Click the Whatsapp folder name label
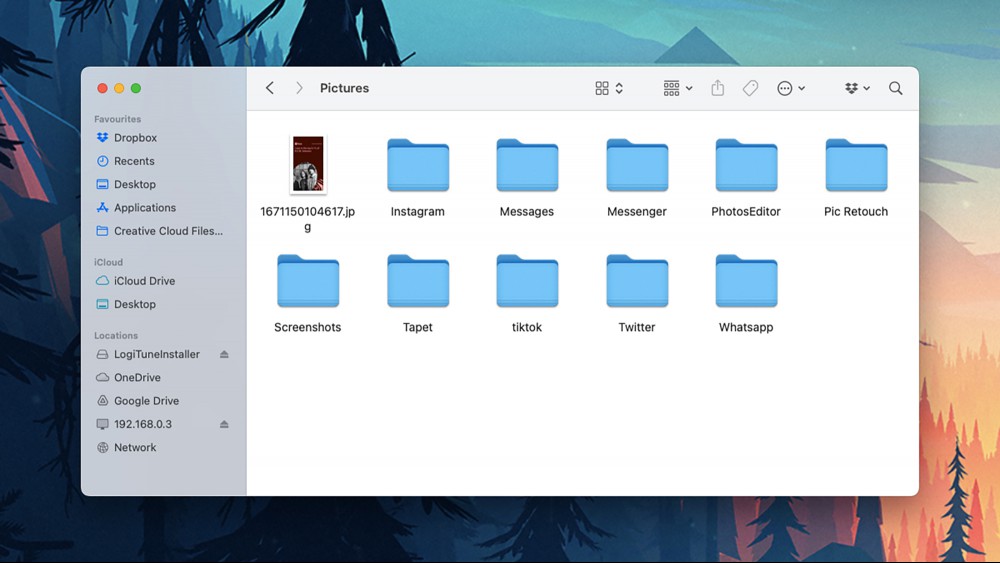 pos(746,327)
